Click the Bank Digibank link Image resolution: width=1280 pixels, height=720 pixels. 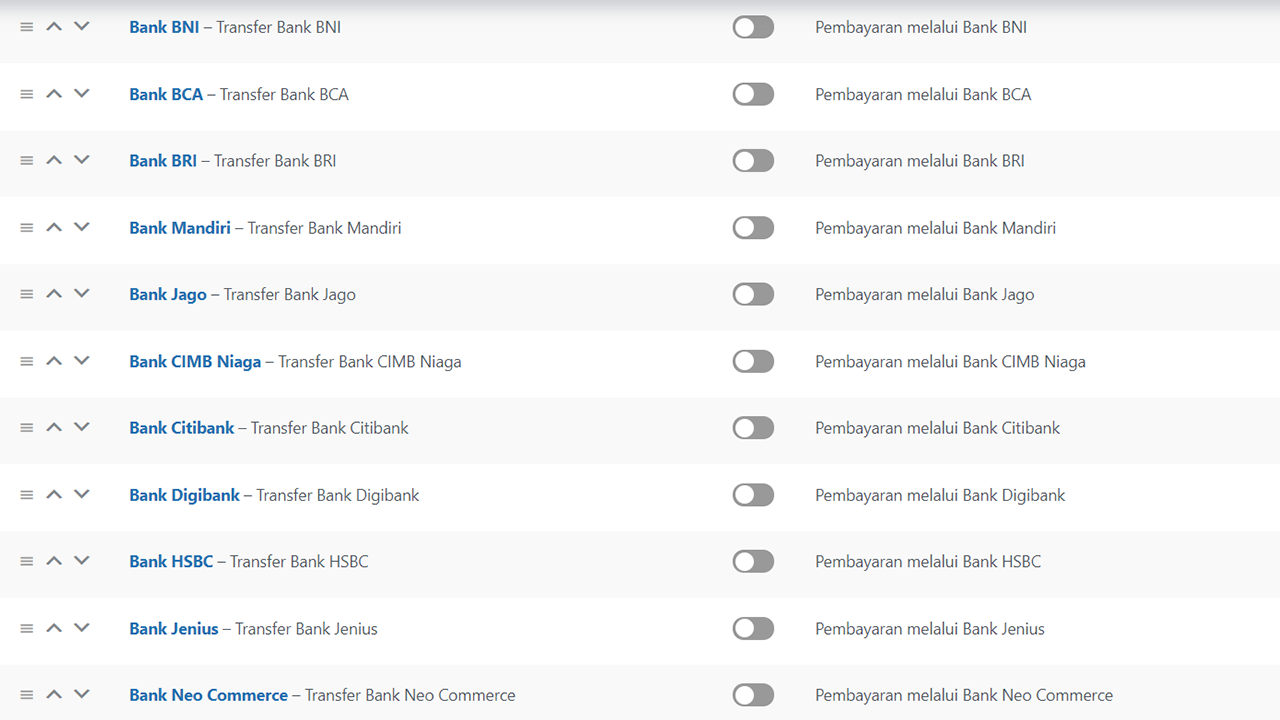coord(184,495)
